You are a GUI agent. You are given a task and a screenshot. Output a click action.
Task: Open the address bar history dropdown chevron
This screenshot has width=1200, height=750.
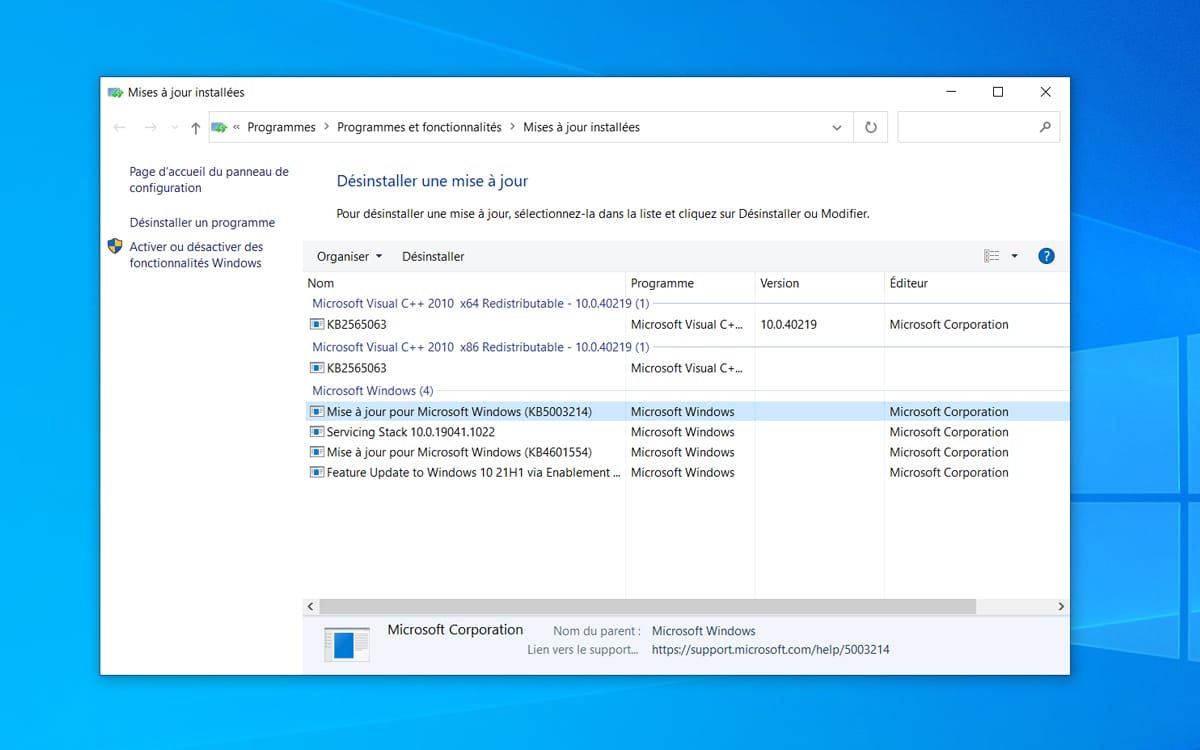tap(837, 127)
